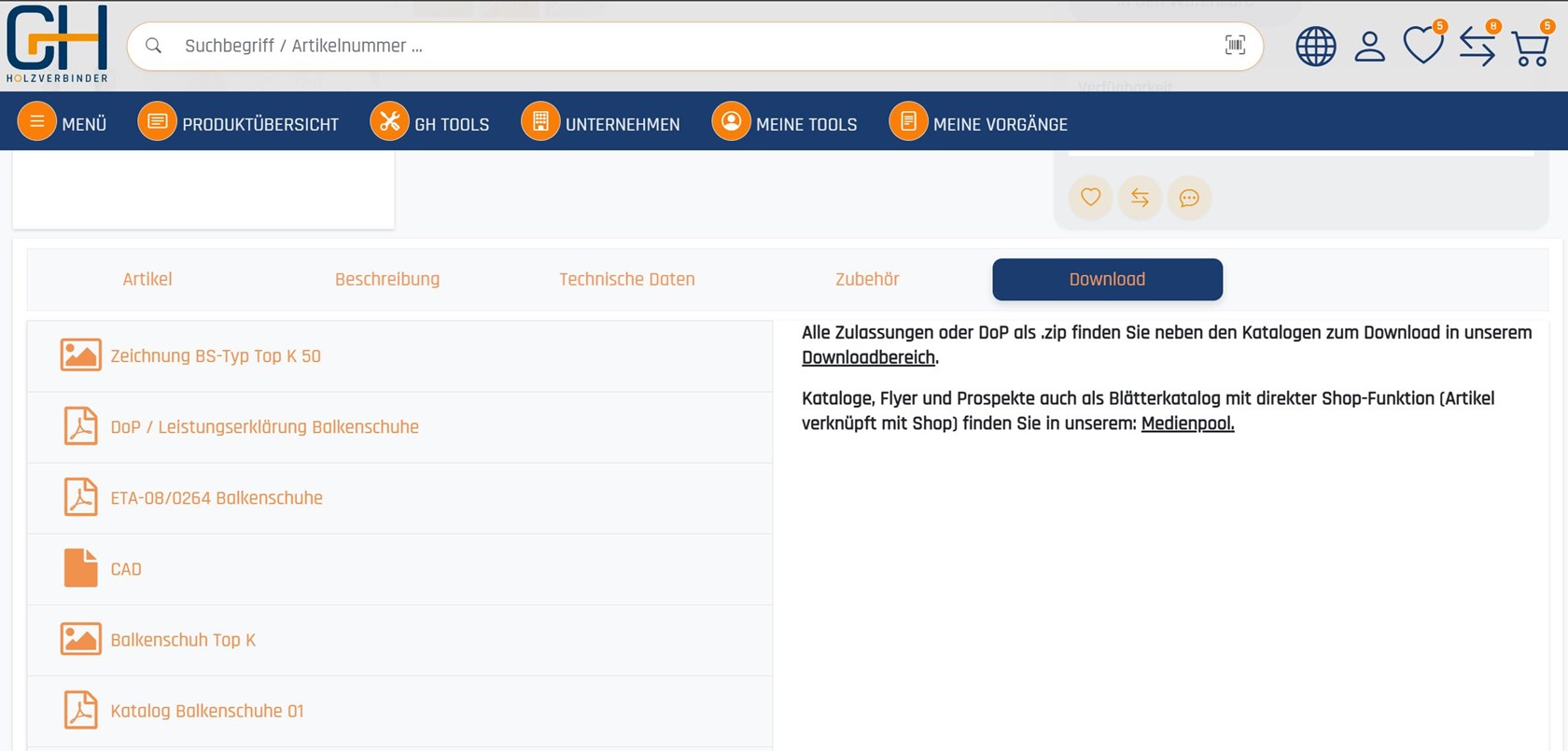Click the product compare arrows button
Screen dimensions: 1568x751
point(1140,198)
